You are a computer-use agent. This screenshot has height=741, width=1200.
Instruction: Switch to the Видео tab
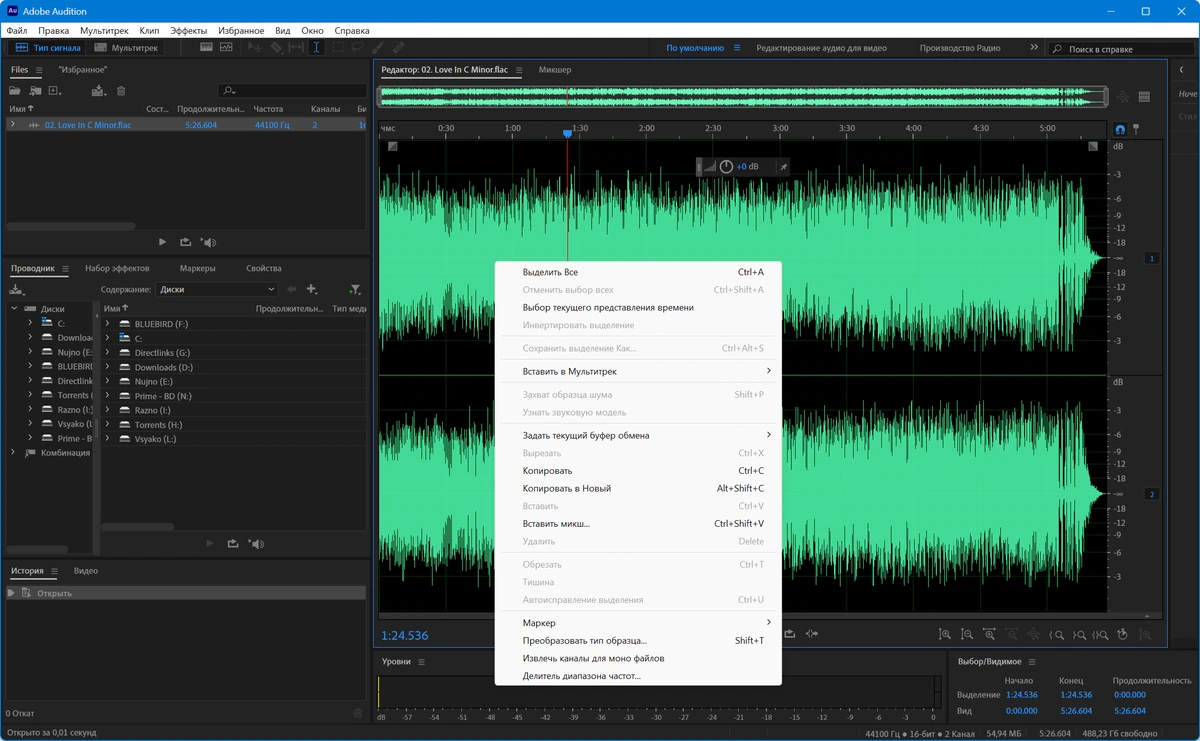click(86, 571)
